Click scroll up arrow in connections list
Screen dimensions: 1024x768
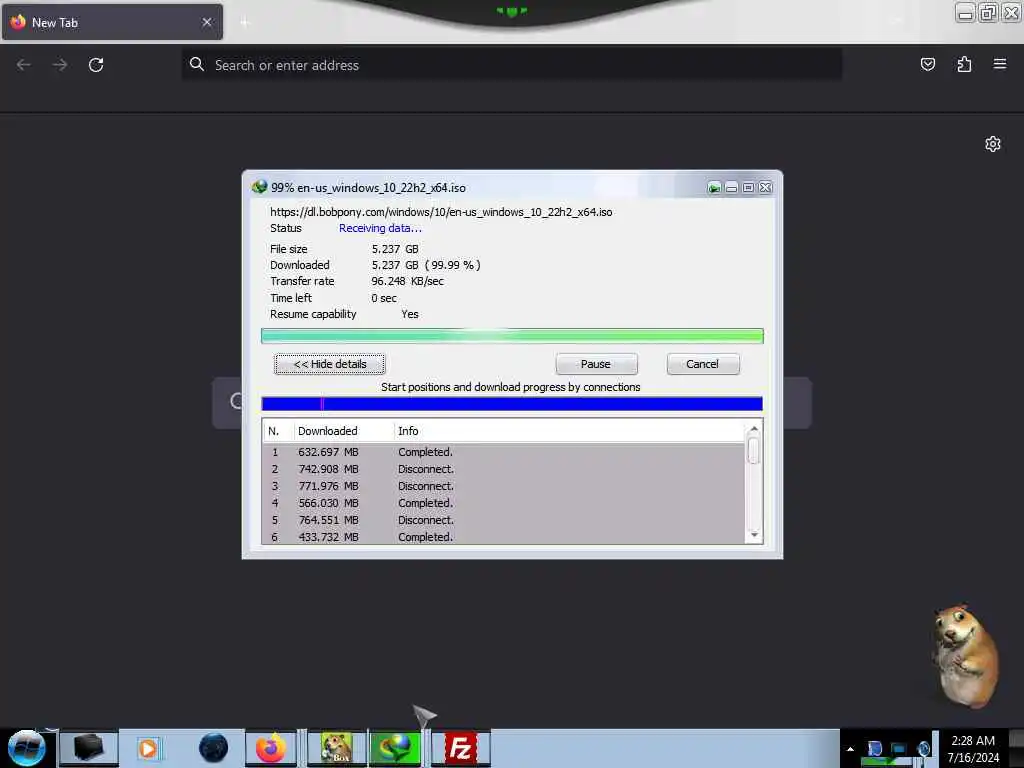click(754, 429)
